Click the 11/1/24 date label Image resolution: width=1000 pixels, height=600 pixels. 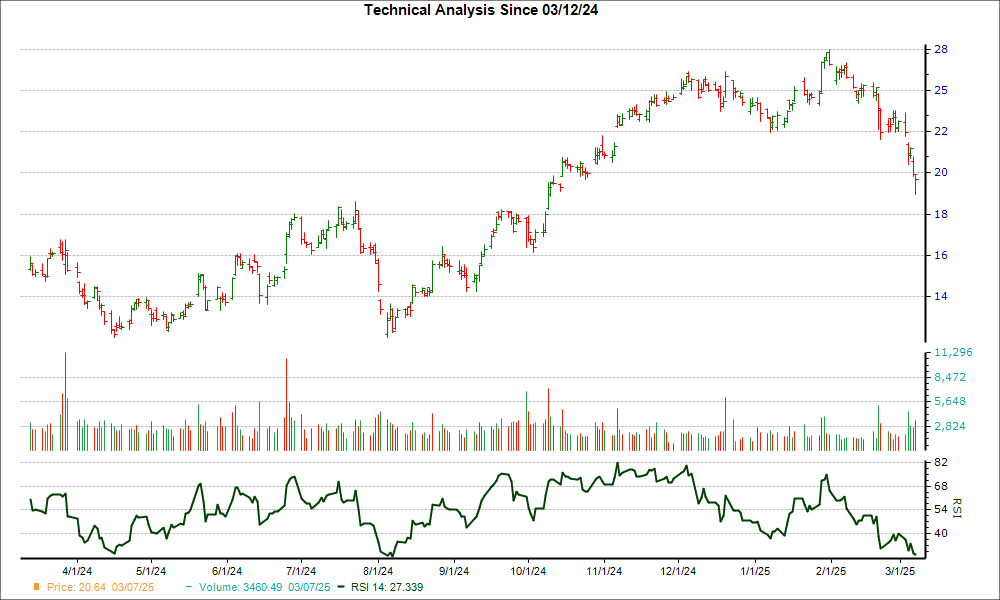604,571
